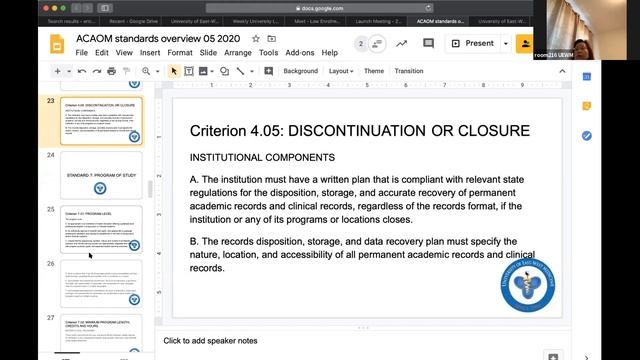640x360 pixels.
Task: Open the File menu
Action: coord(82,53)
